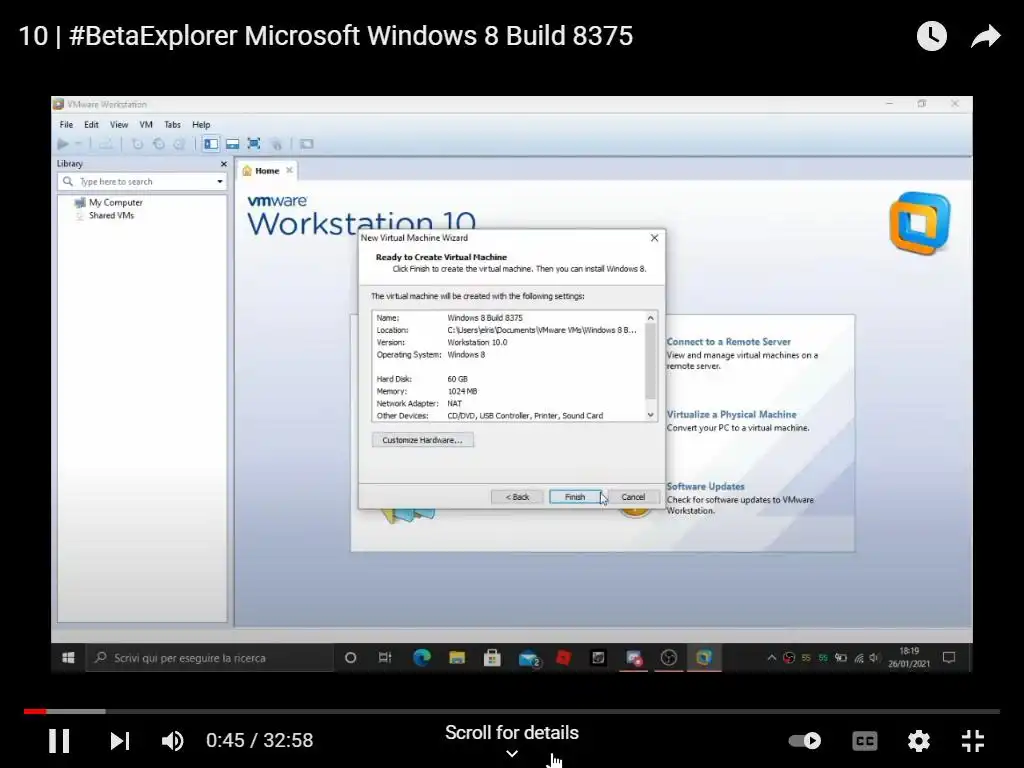The height and width of the screenshot is (768, 1024).
Task: Open Microsoft Store from the taskbar
Action: pos(492,658)
